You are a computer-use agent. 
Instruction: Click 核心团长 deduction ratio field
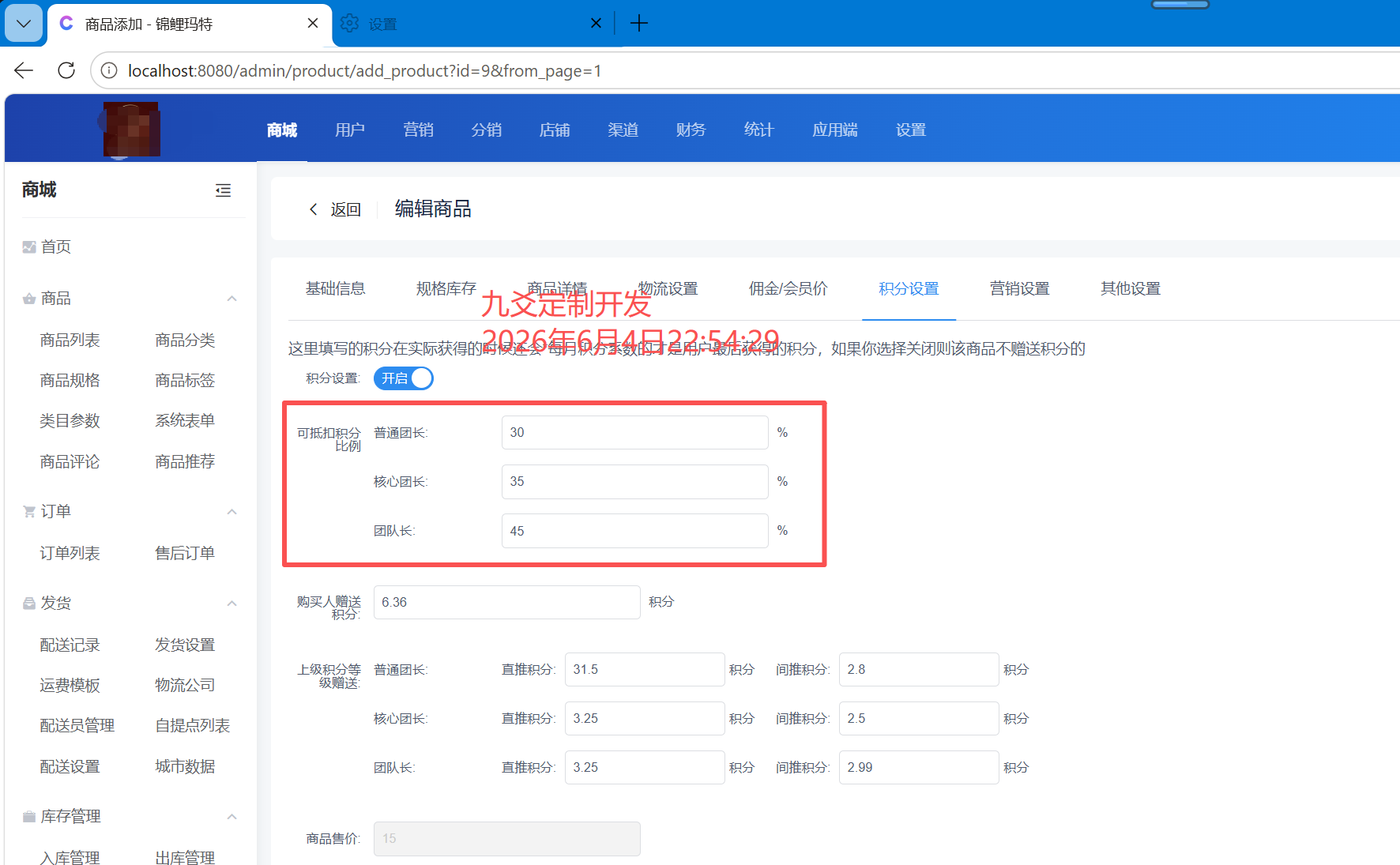635,481
